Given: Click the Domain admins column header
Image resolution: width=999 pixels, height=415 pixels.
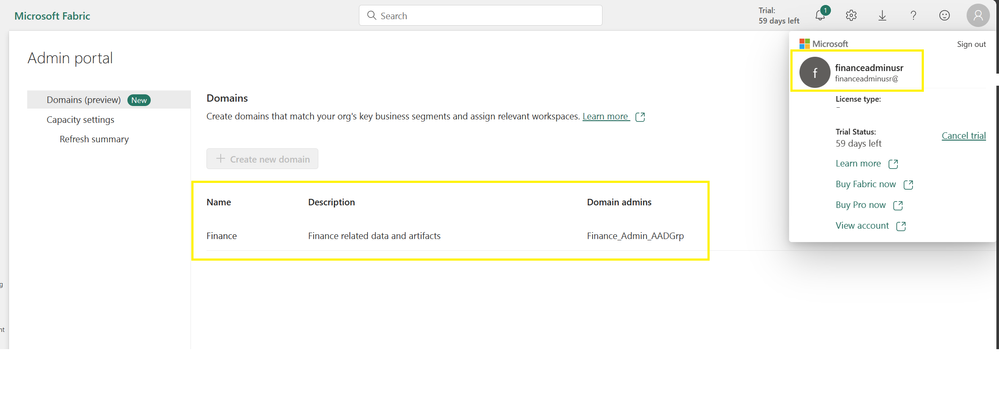Looking at the screenshot, I should click(619, 202).
